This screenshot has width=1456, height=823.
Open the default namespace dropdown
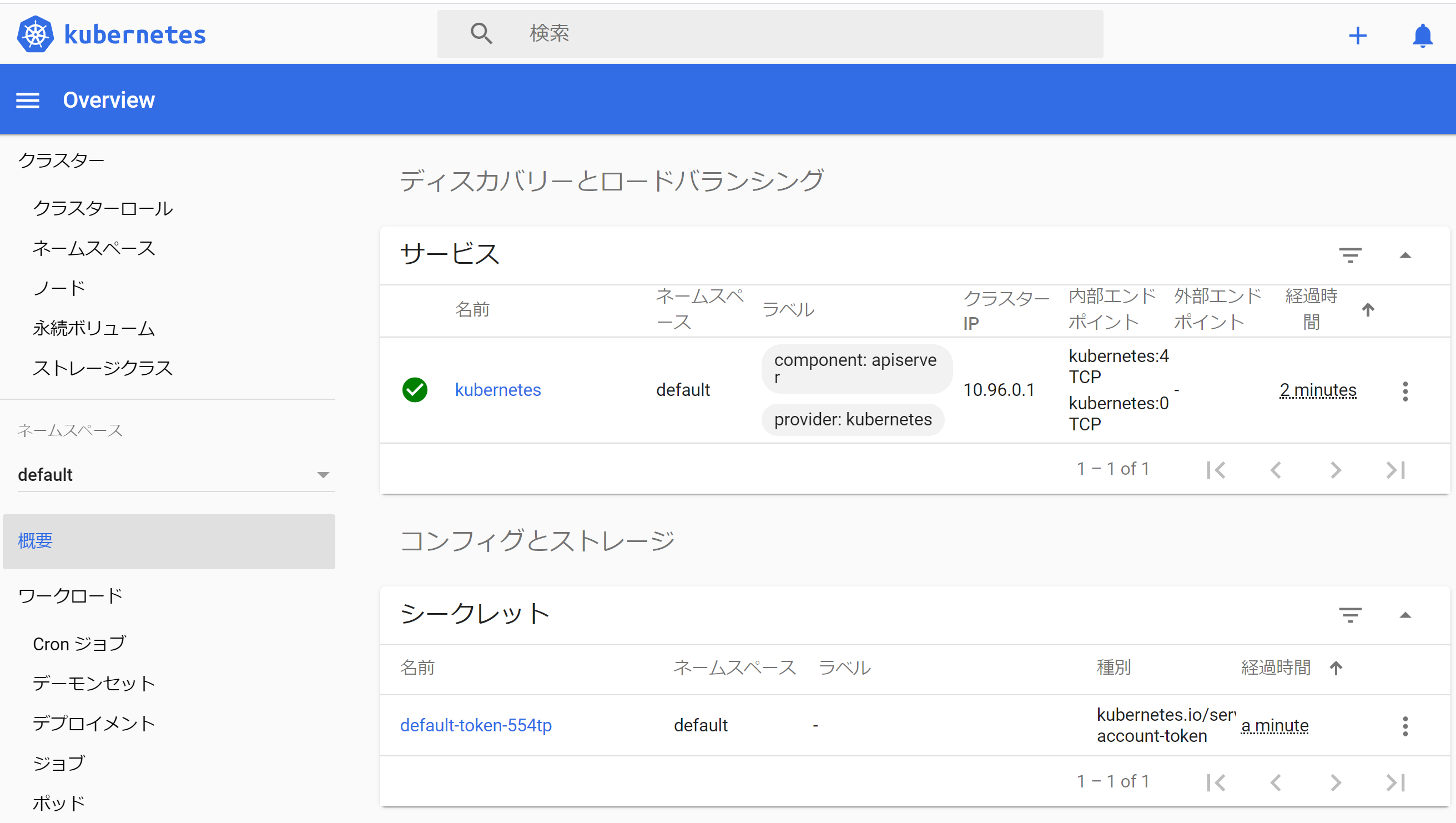177,475
